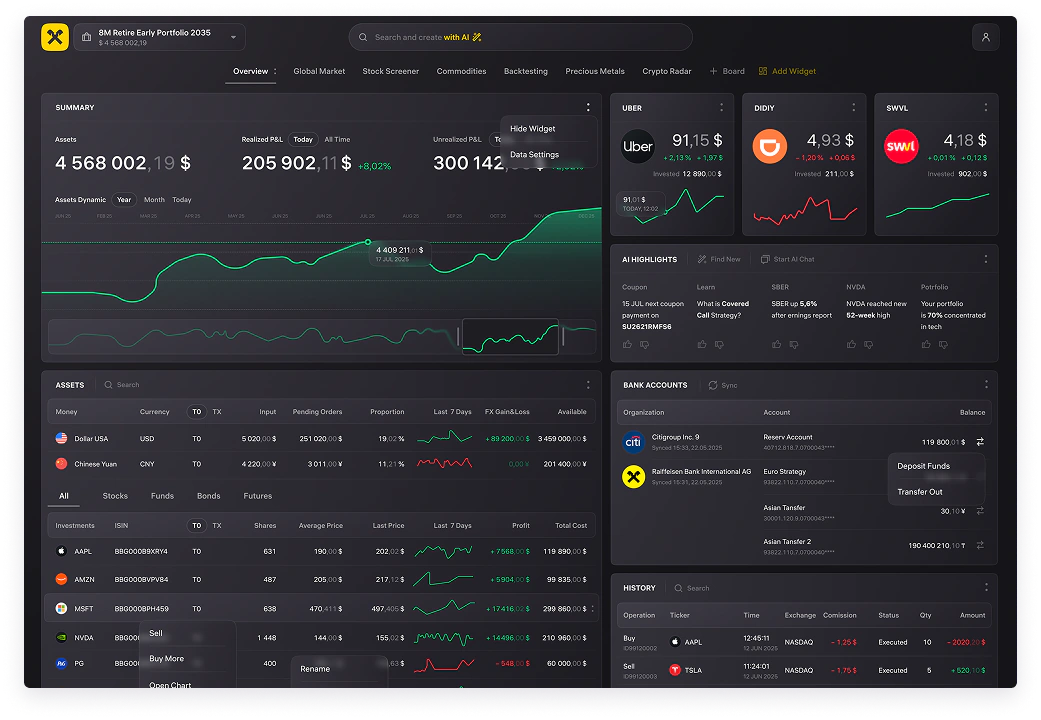Click the AI search bar
Viewport: 1041px width, 720px height.
[520, 37]
